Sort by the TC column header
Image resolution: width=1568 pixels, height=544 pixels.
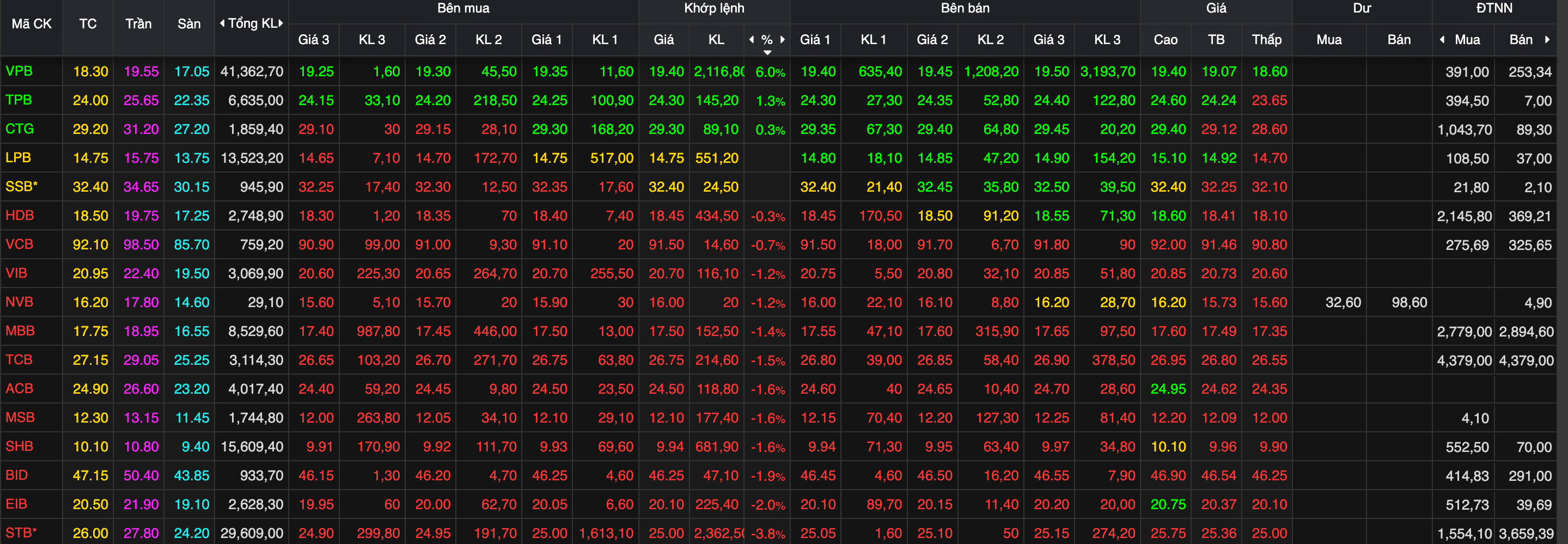[x=88, y=24]
